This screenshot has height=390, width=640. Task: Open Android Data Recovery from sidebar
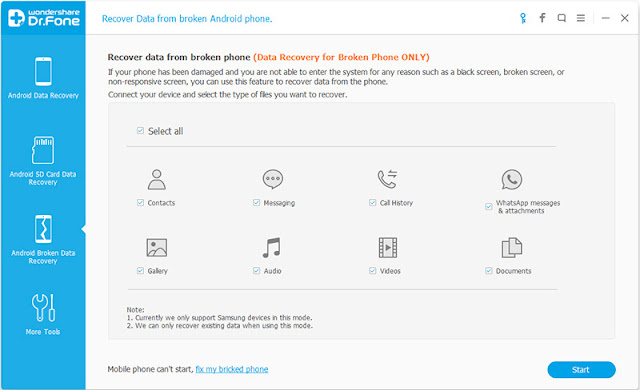(43, 78)
